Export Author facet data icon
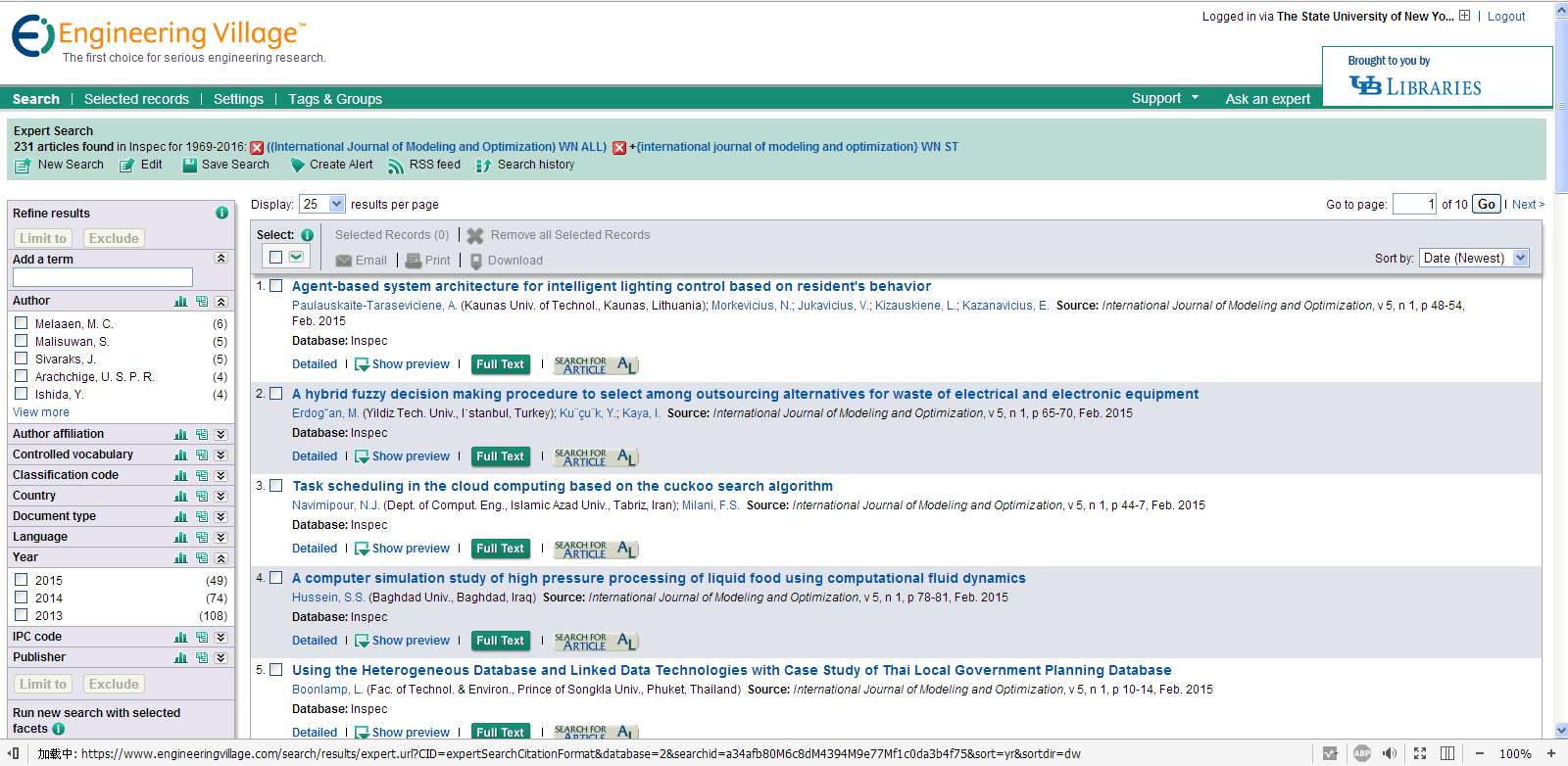Image resolution: width=1568 pixels, height=766 pixels. 201,302
